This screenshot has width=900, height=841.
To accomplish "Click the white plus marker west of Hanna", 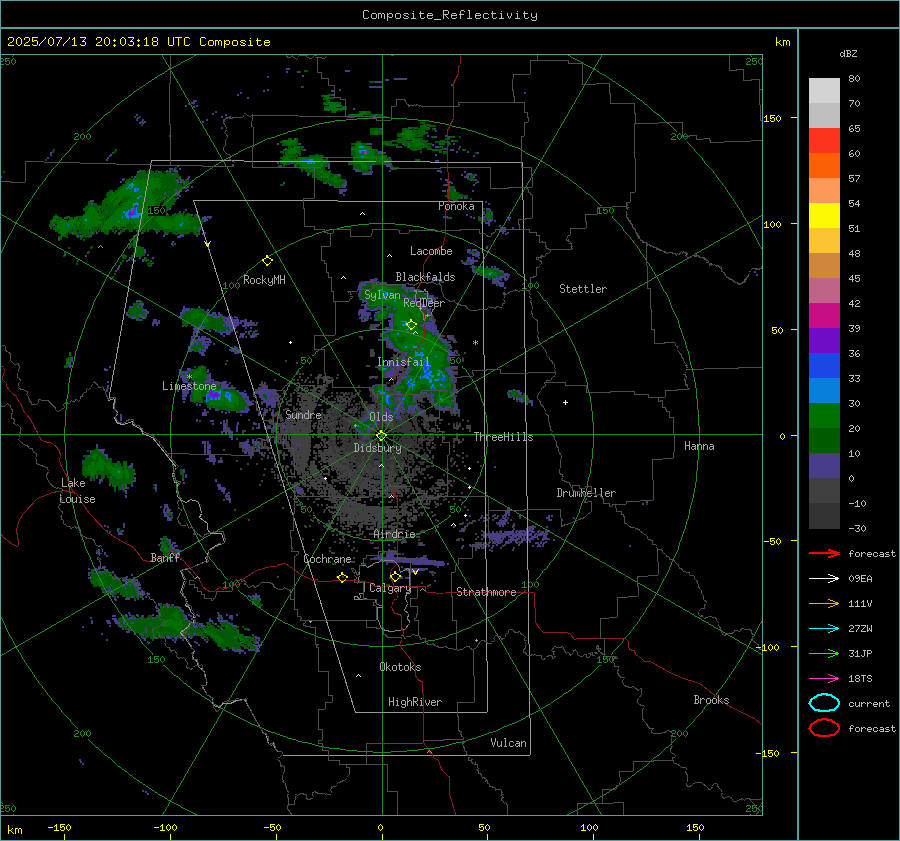I will tap(565, 402).
